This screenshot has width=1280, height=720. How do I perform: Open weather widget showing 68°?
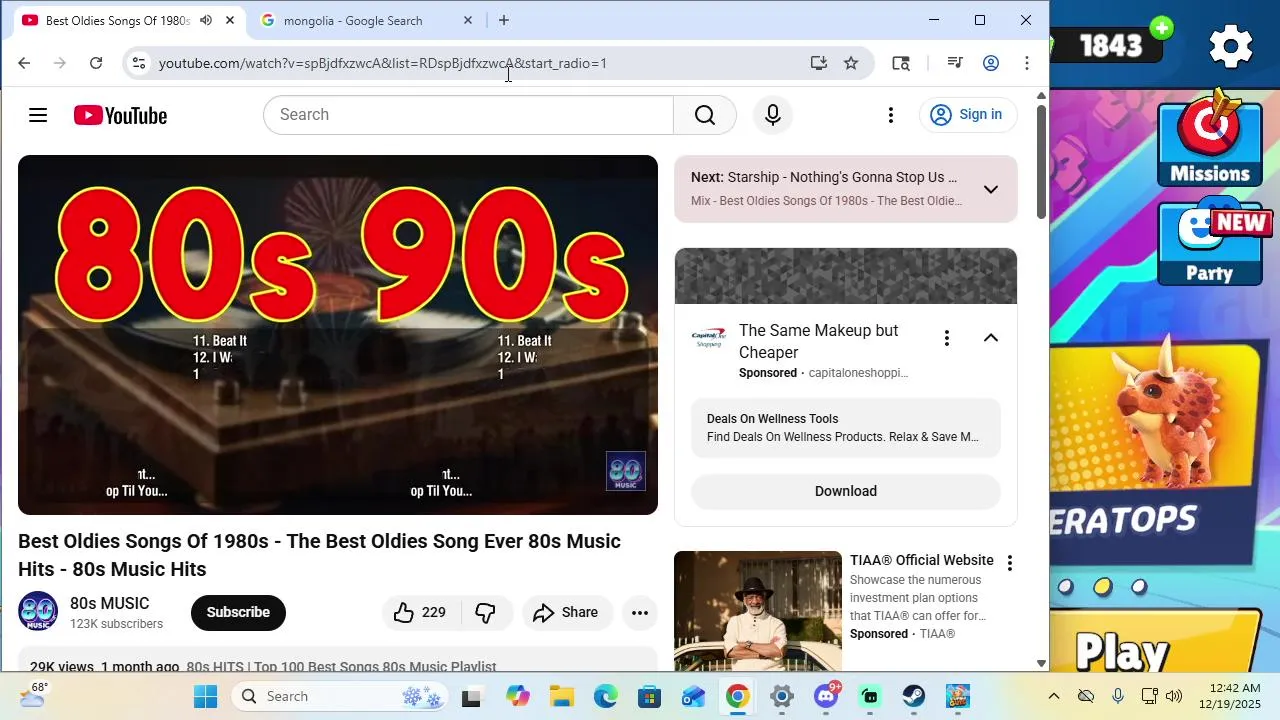tap(33, 695)
